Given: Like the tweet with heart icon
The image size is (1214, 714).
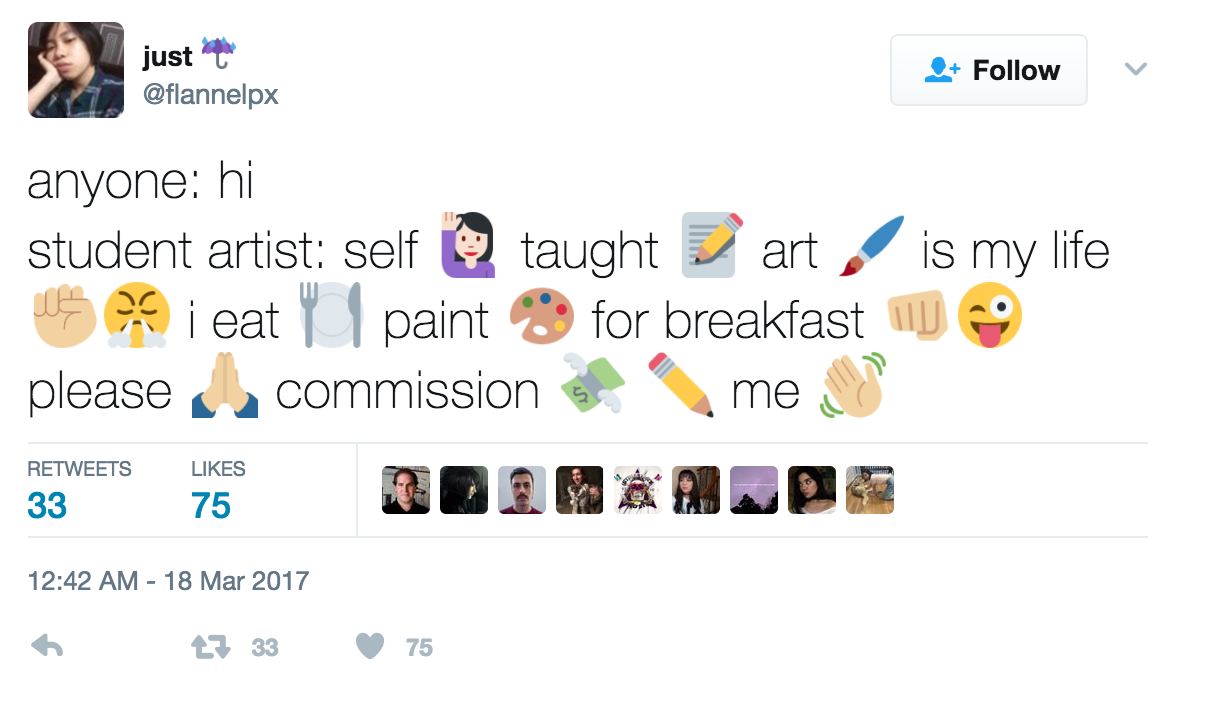Looking at the screenshot, I should 370,647.
